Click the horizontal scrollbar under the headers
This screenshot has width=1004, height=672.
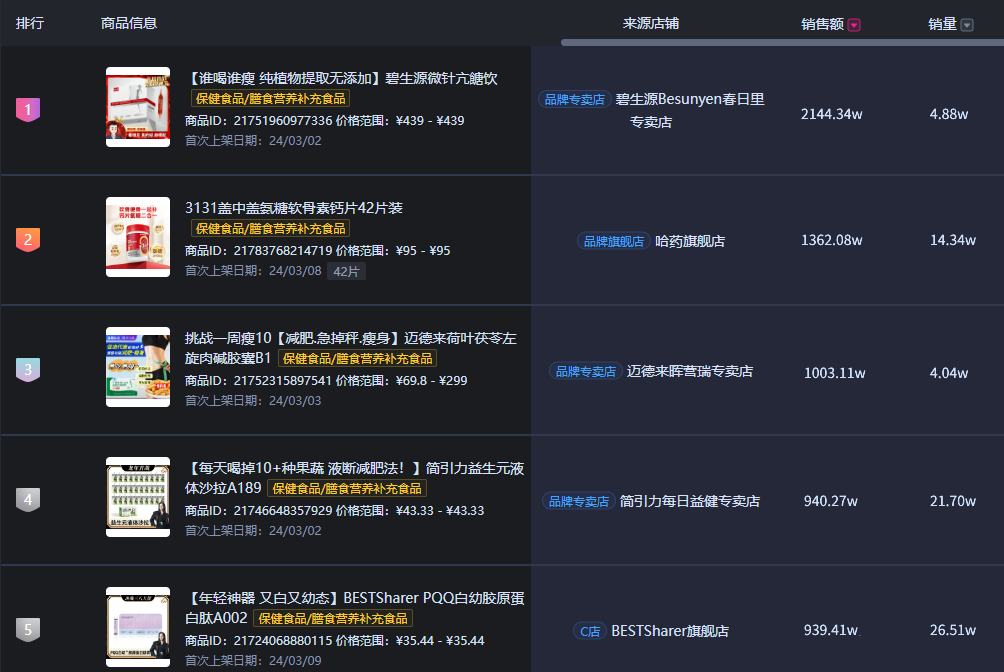(782, 42)
